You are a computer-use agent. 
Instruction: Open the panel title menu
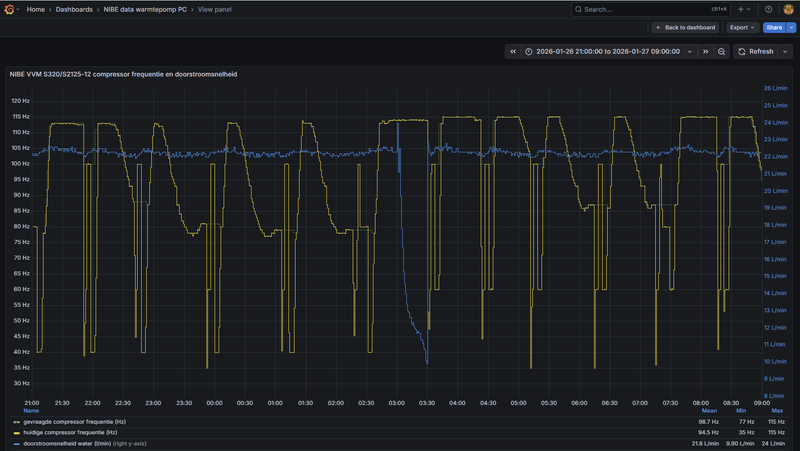[x=123, y=74]
